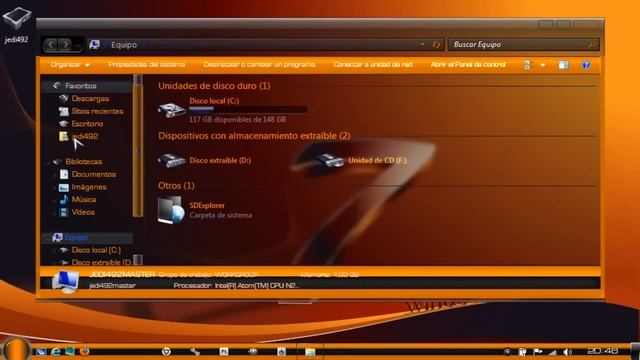Click the Otros (1) group header
The width and height of the screenshot is (640, 360).
point(176,186)
